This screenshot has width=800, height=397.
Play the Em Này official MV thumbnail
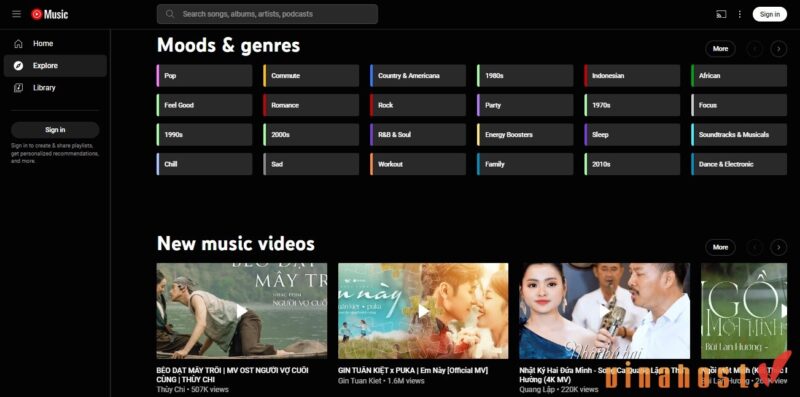423,311
